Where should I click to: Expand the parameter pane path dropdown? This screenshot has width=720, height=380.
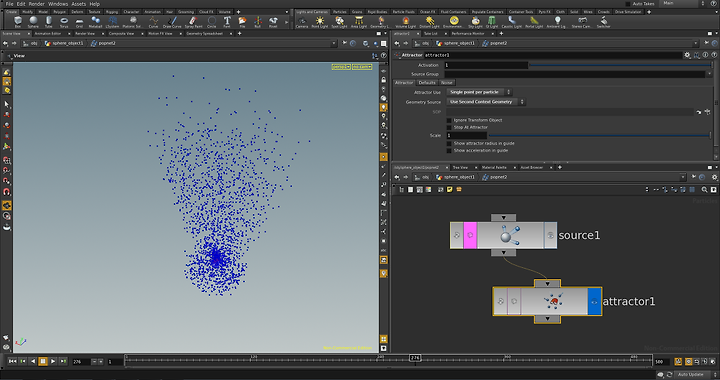click(695, 43)
